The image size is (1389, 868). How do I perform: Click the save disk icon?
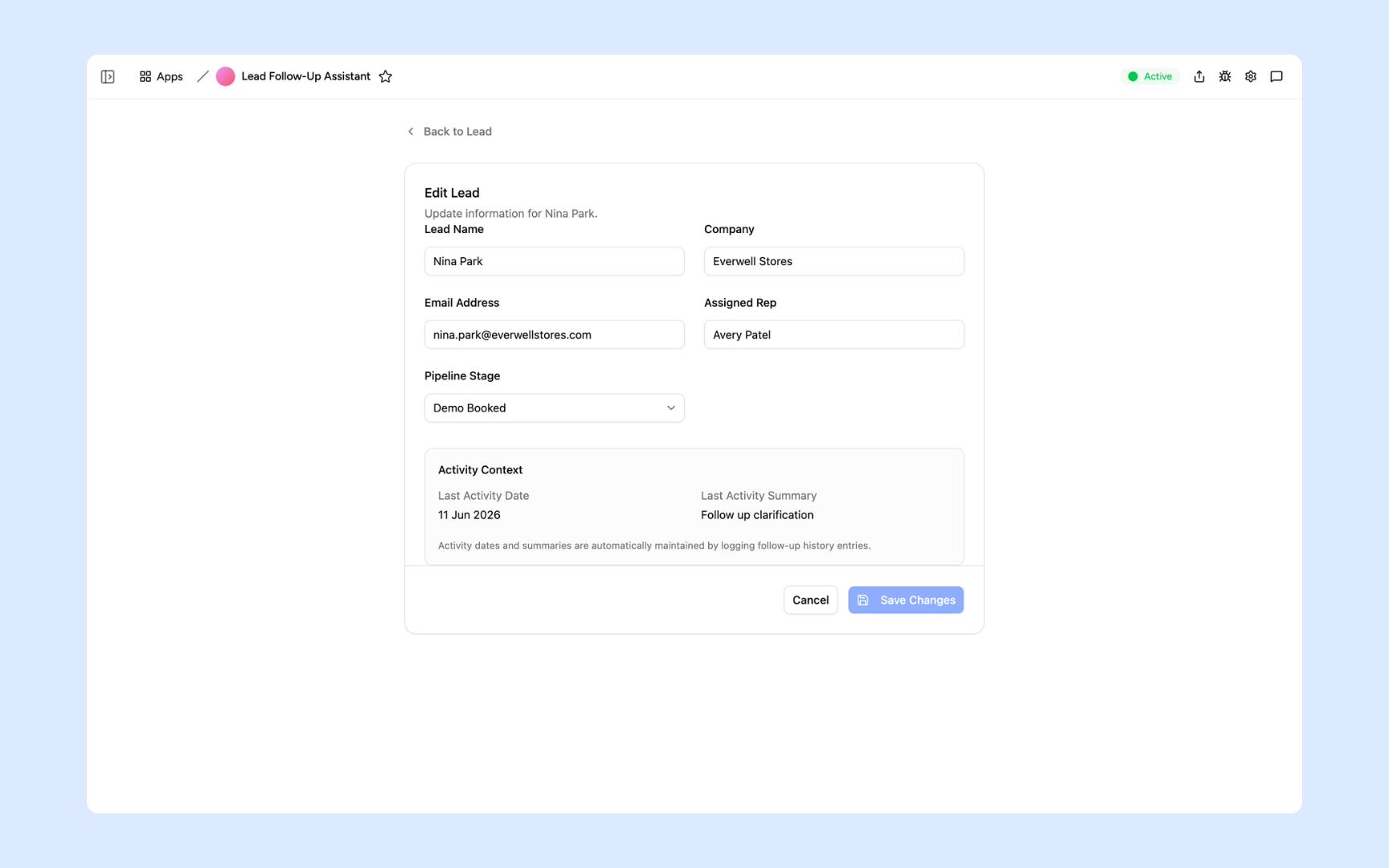pos(862,600)
